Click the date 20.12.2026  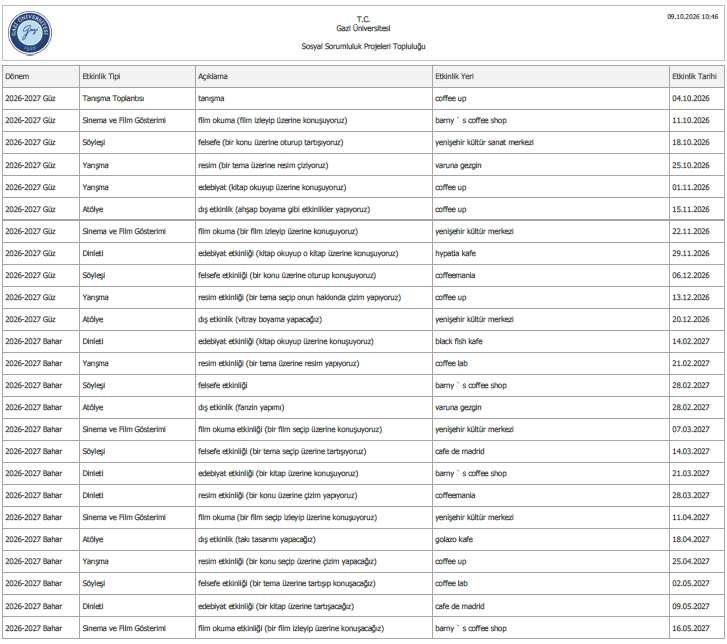point(690,319)
